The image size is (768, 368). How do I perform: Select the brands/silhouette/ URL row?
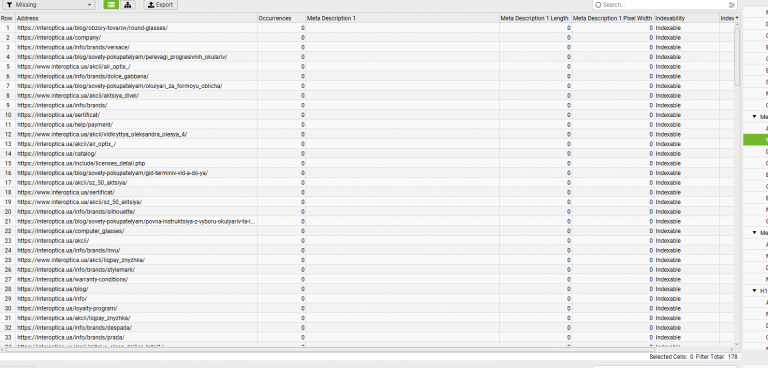click(x=76, y=212)
